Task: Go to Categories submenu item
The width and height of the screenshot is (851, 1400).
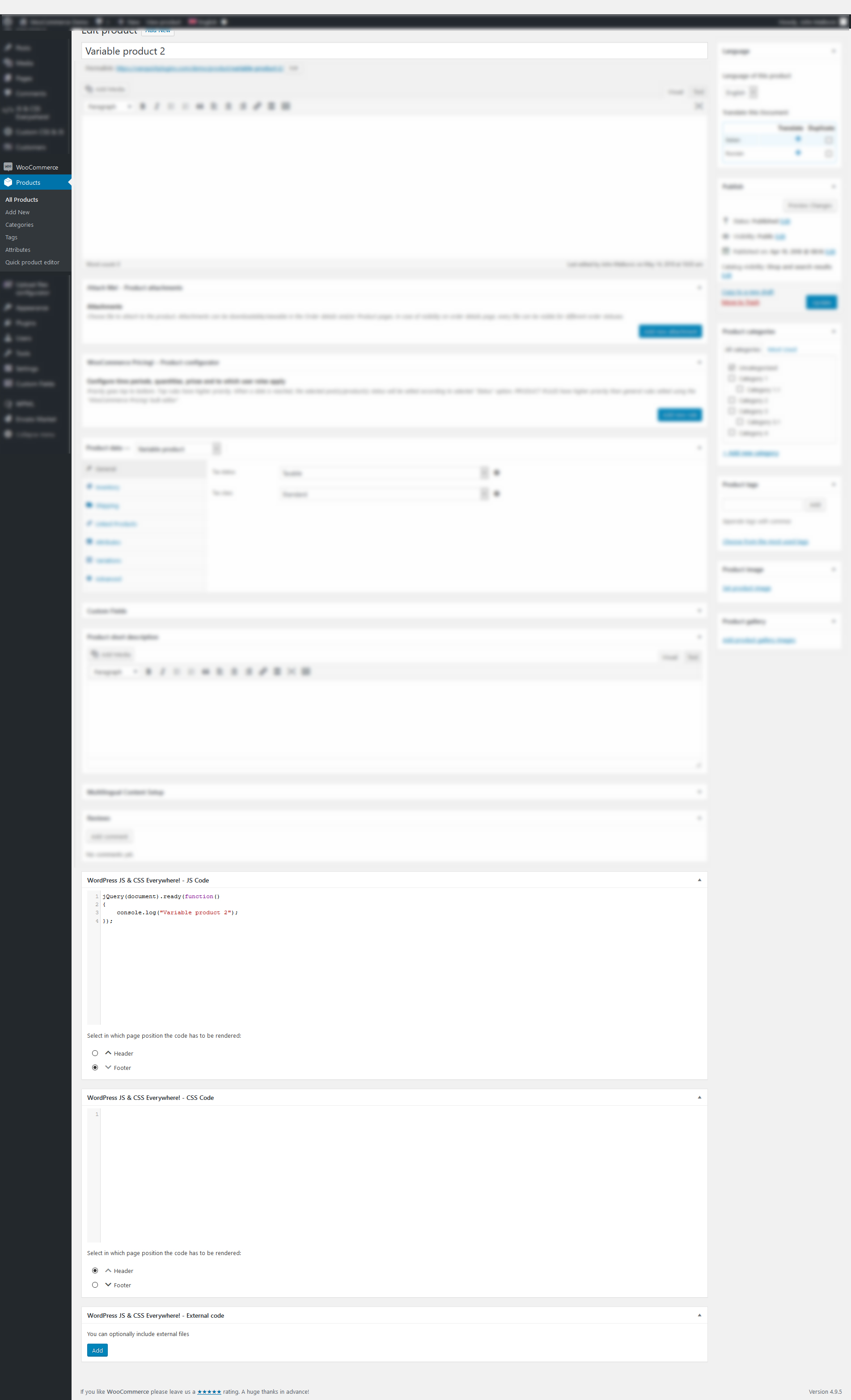Action: (x=19, y=225)
